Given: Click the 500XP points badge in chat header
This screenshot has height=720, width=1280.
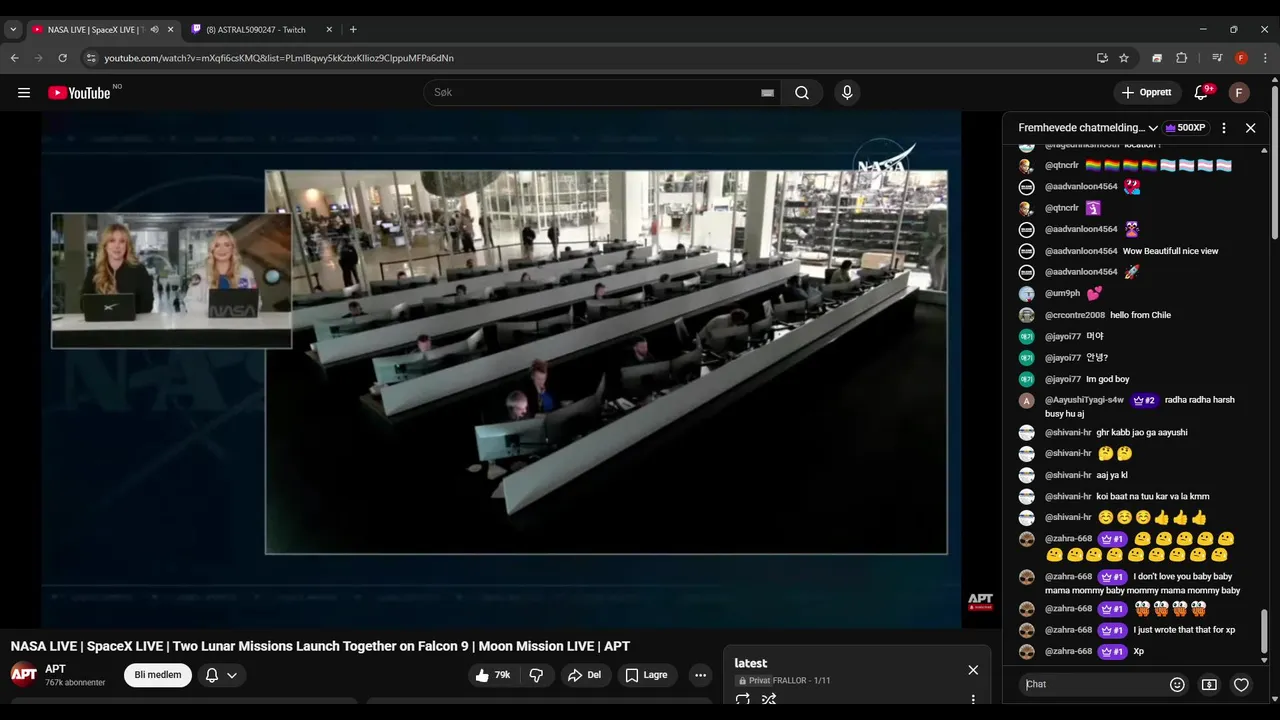Looking at the screenshot, I should [x=1185, y=128].
